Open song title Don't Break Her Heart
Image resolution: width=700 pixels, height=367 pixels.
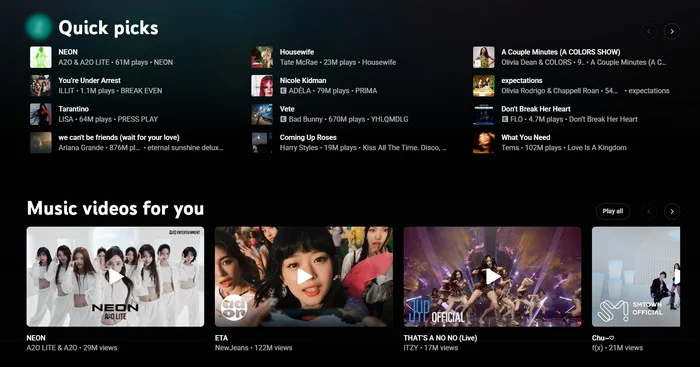click(x=536, y=109)
